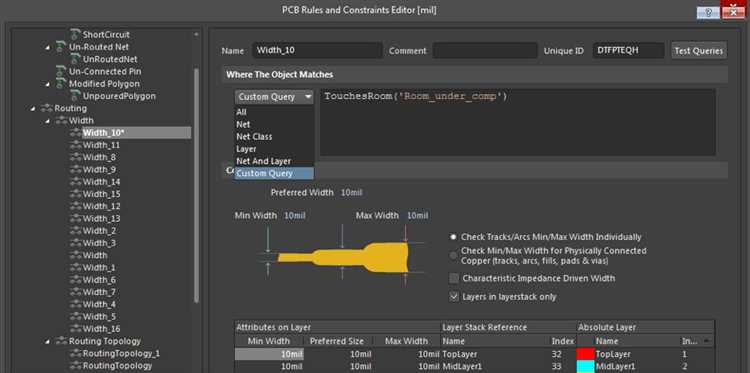The width and height of the screenshot is (750, 373).
Task: Select the Width_5 rule in the tree
Action: tap(99, 317)
